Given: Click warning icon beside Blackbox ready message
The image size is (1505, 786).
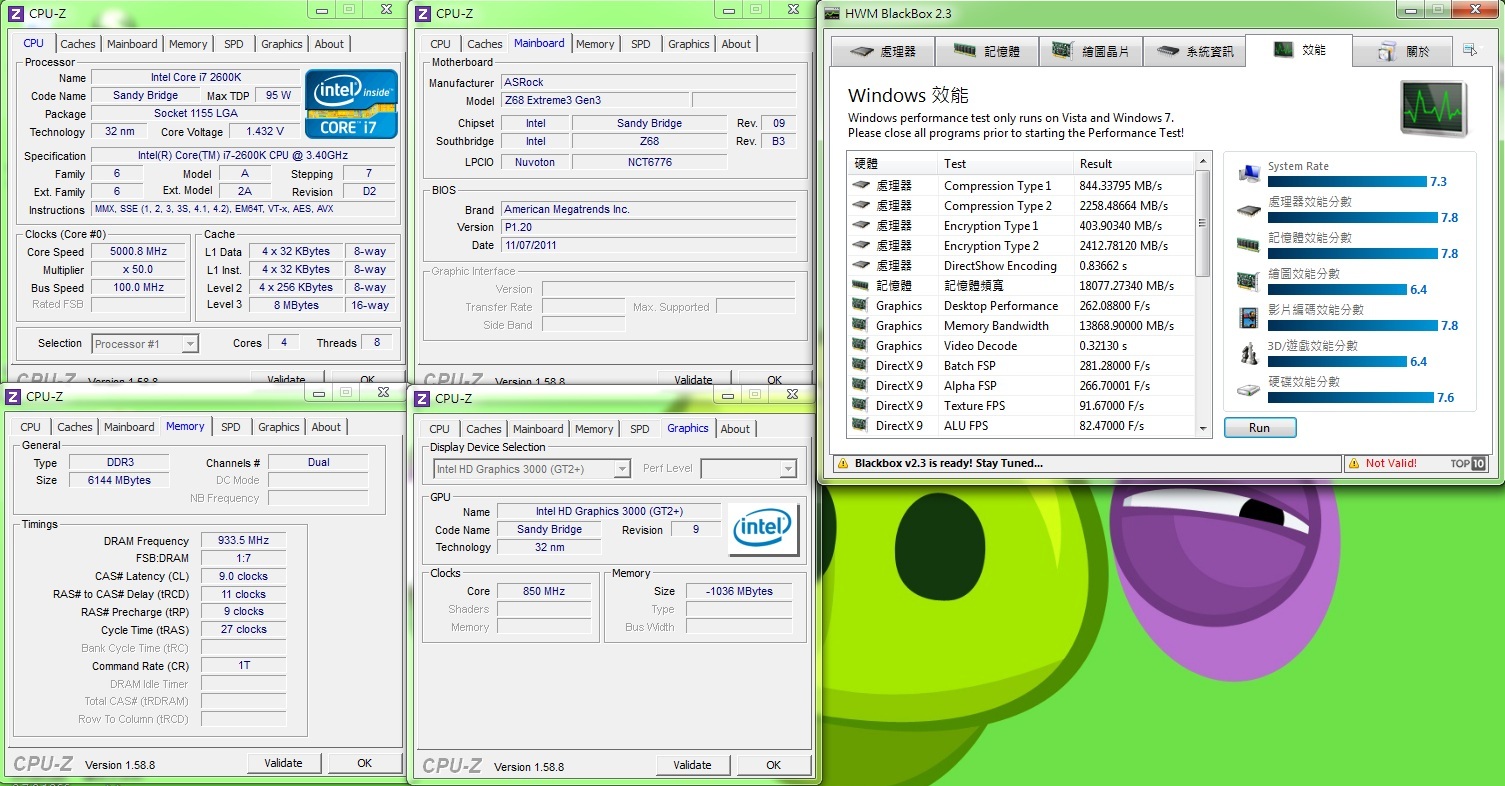Looking at the screenshot, I should point(842,463).
